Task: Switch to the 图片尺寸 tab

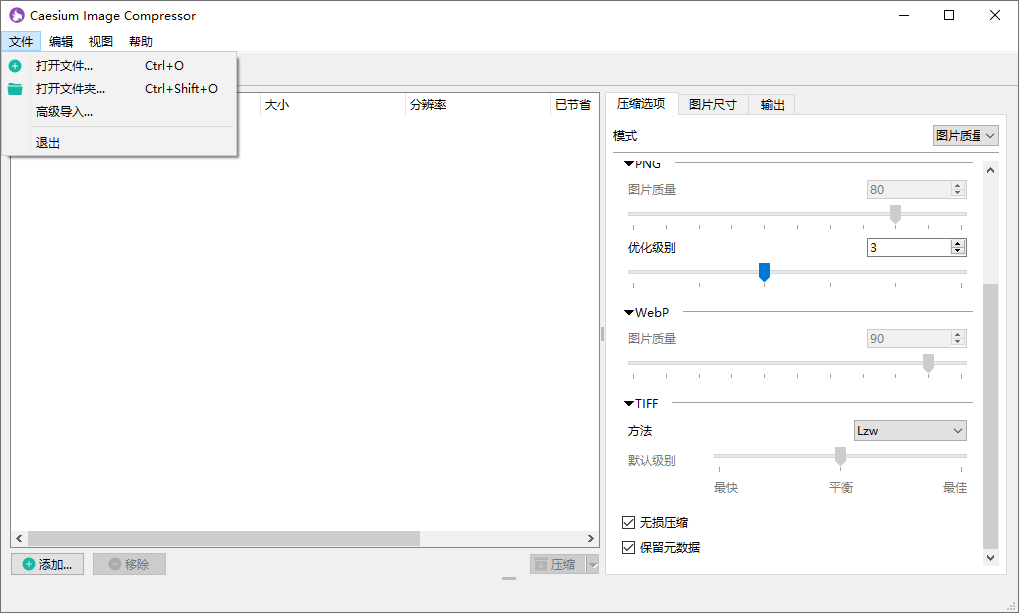Action: pos(713,105)
